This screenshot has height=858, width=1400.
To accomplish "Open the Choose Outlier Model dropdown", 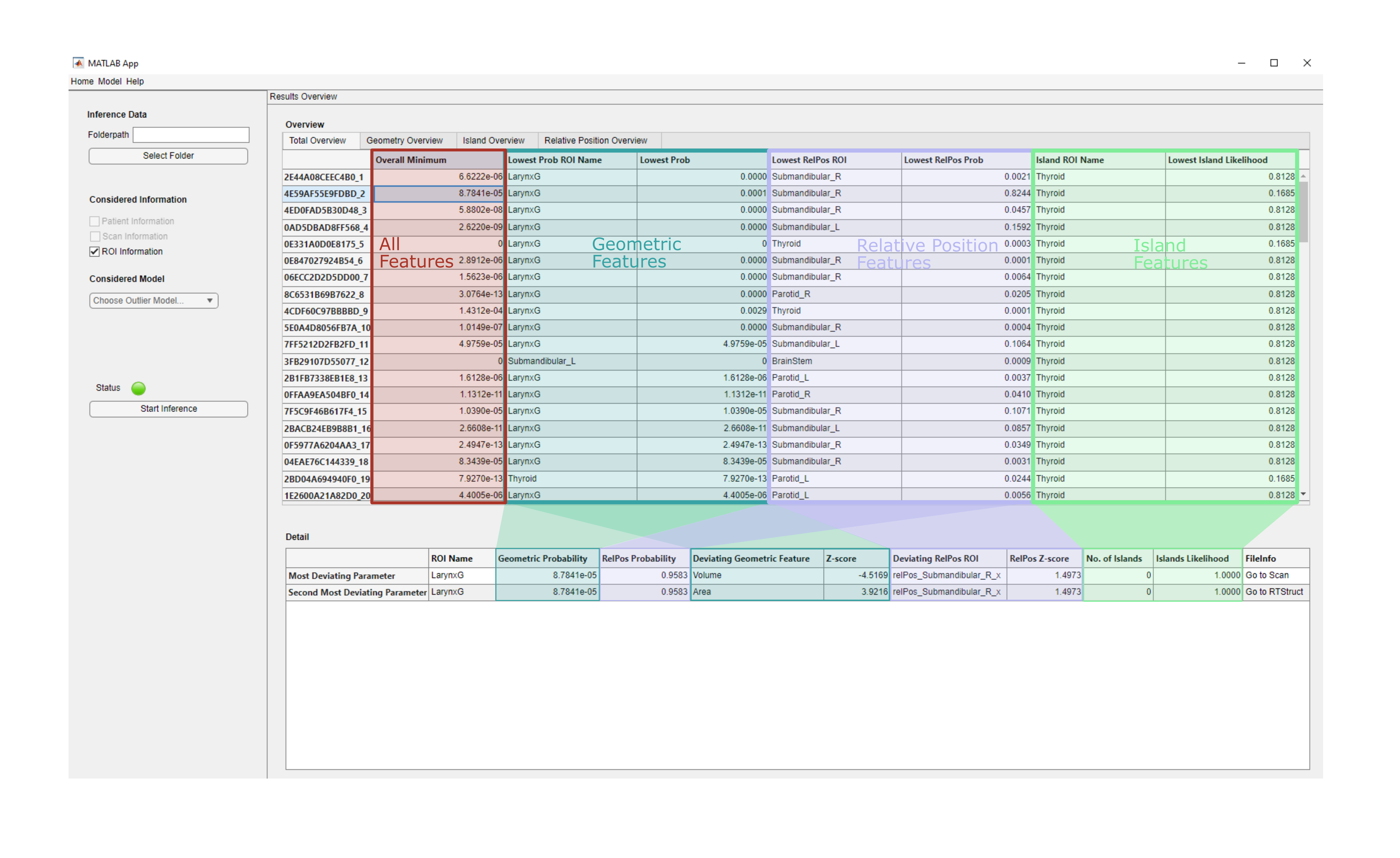I will click(153, 300).
